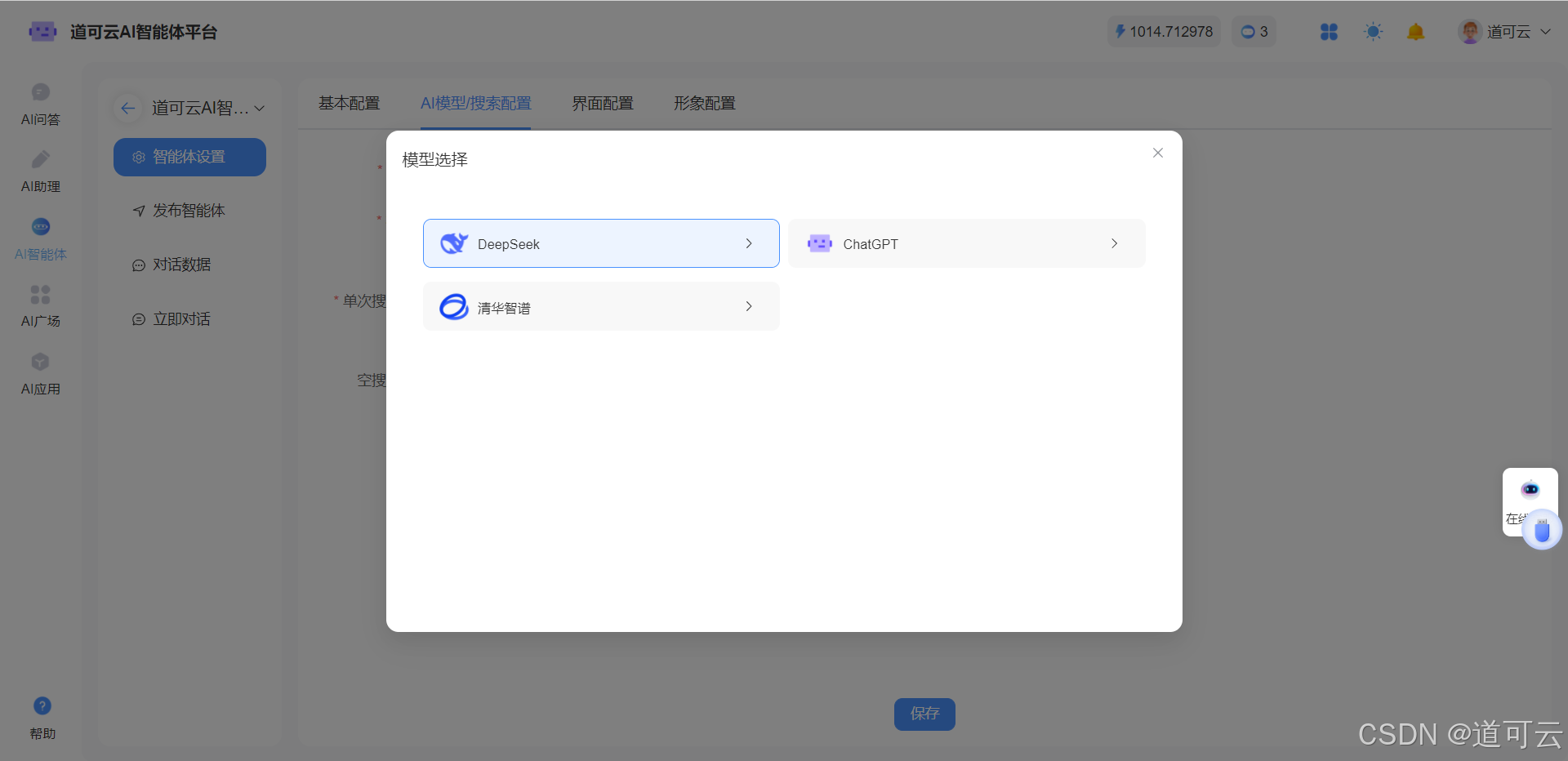
Task: Click the 清华智谱 logo icon
Action: tap(454, 307)
